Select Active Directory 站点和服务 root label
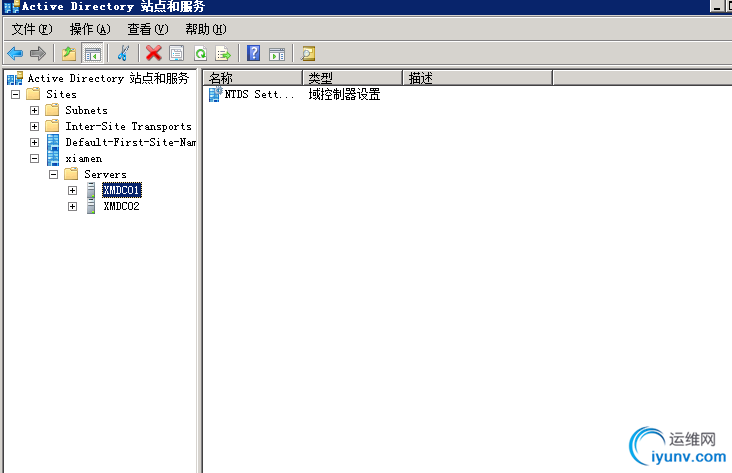The height and width of the screenshot is (473, 732). coord(108,78)
